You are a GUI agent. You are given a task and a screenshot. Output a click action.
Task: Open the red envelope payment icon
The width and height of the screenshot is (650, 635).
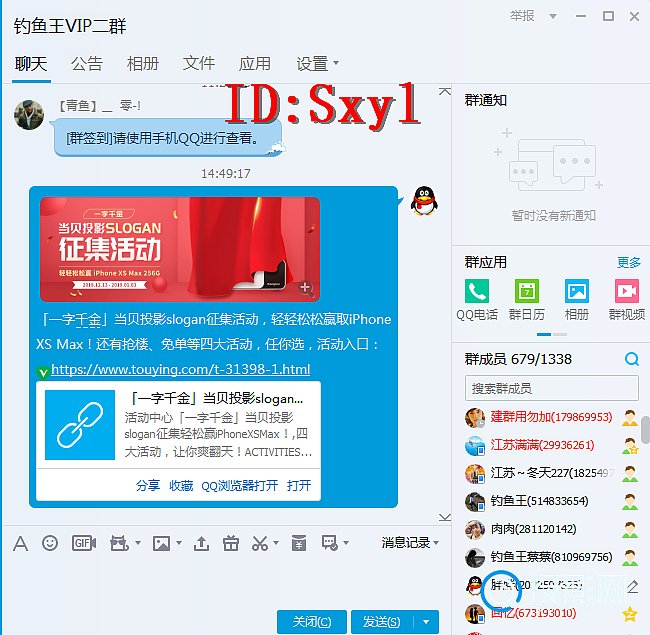coord(298,543)
